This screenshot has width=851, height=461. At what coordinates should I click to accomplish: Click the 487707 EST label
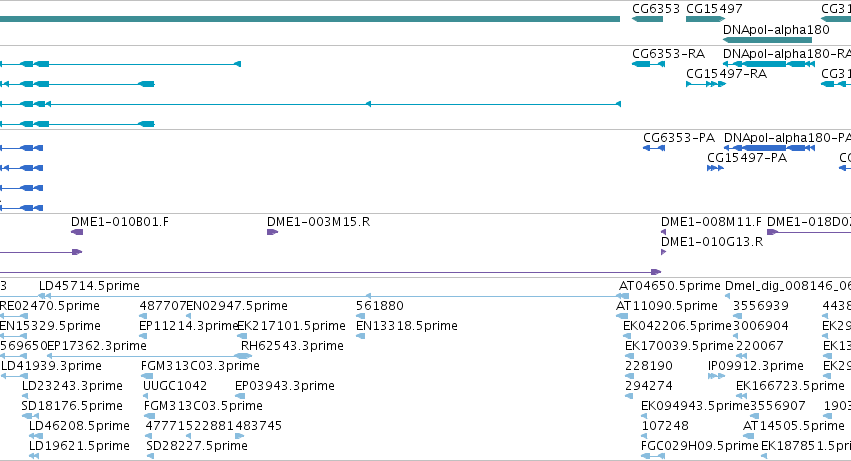point(162,306)
